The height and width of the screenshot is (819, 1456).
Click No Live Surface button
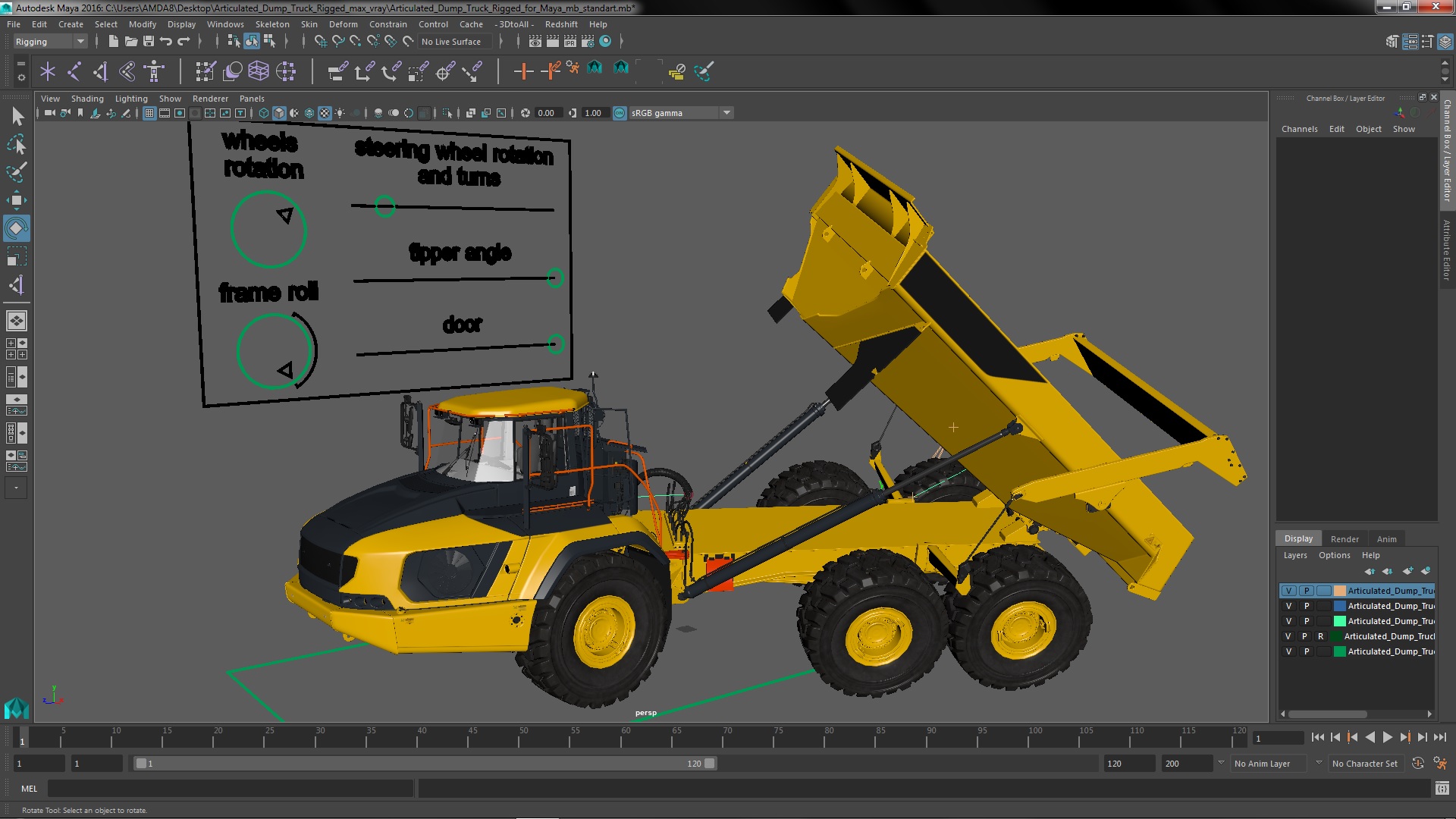coord(450,42)
